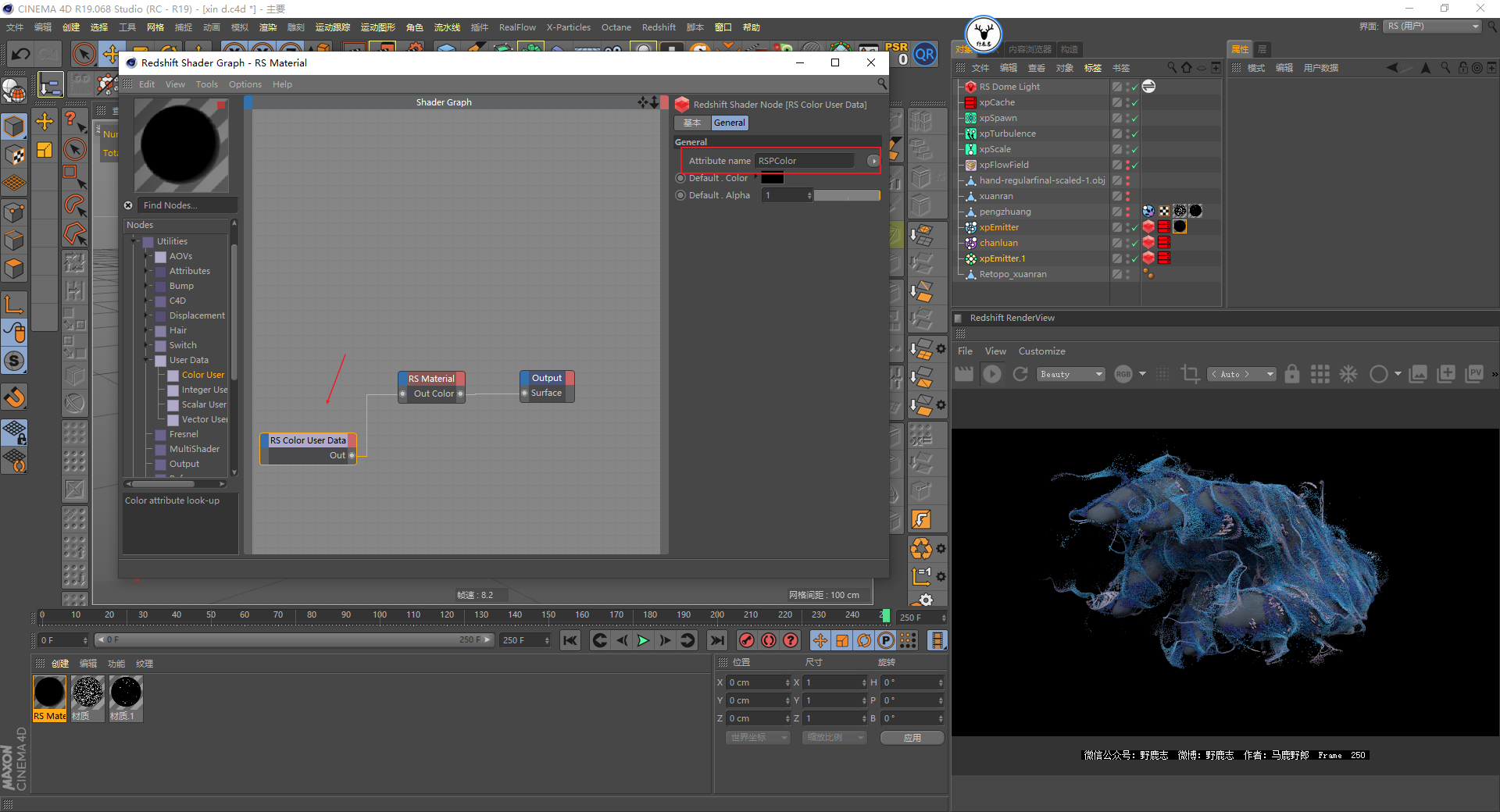Image resolution: width=1500 pixels, height=812 pixels.
Task: Select the RenderView crop region tool
Action: click(x=1190, y=374)
